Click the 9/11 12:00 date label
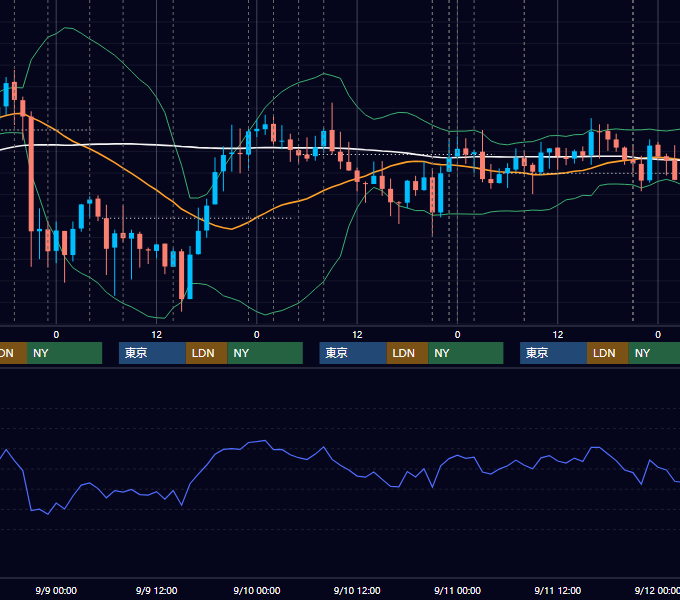 [558, 590]
